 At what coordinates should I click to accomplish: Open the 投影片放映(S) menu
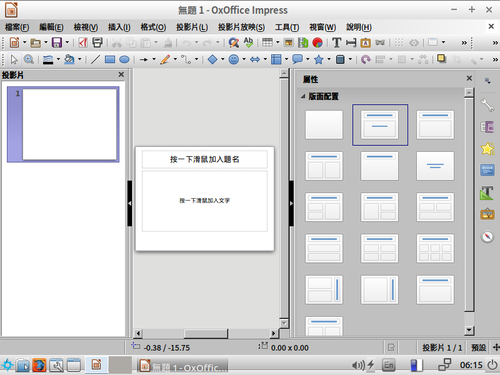[x=242, y=27]
